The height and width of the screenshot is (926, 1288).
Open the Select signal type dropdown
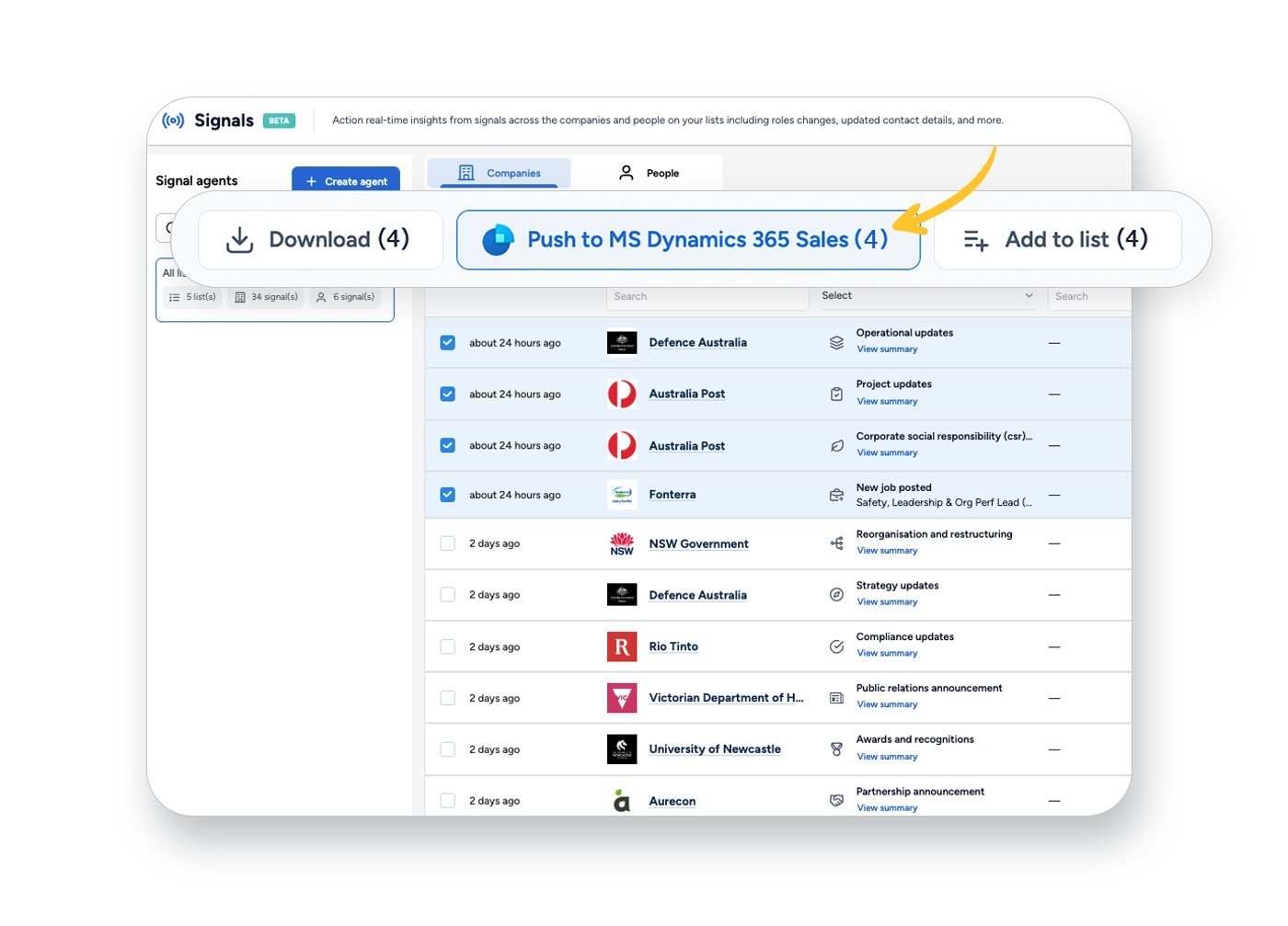click(x=927, y=296)
